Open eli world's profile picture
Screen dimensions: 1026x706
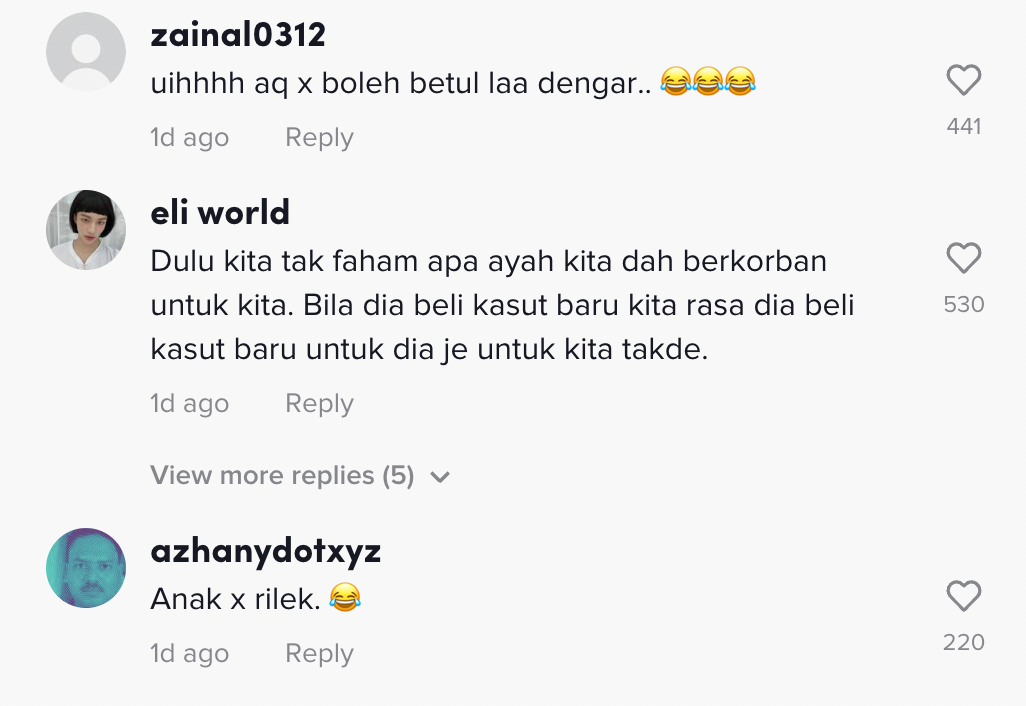pos(86,230)
